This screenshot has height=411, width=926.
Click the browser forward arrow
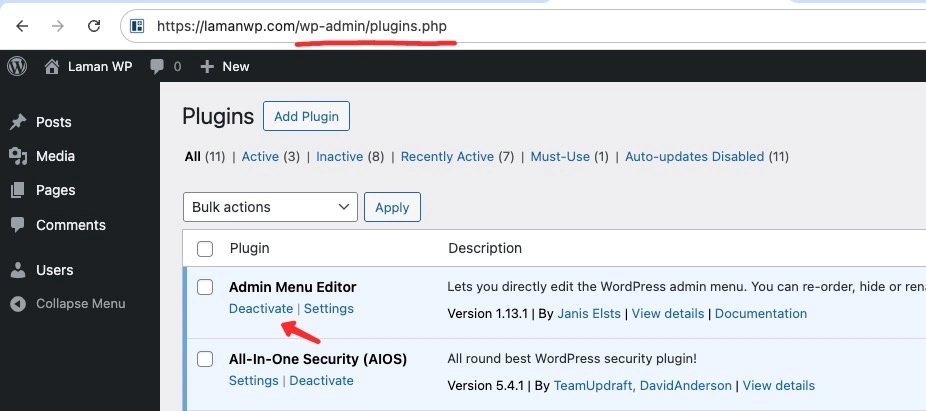click(57, 26)
